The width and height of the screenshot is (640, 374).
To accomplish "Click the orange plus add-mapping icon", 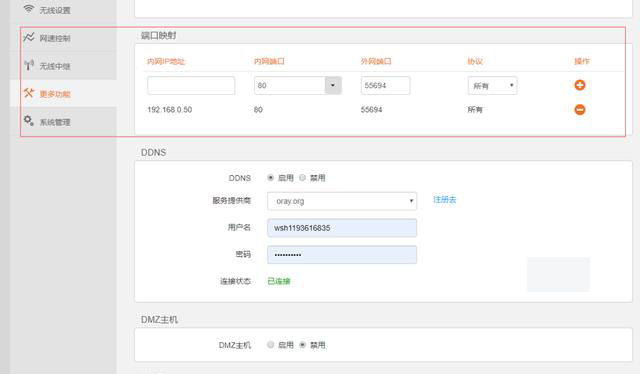I will coord(580,85).
